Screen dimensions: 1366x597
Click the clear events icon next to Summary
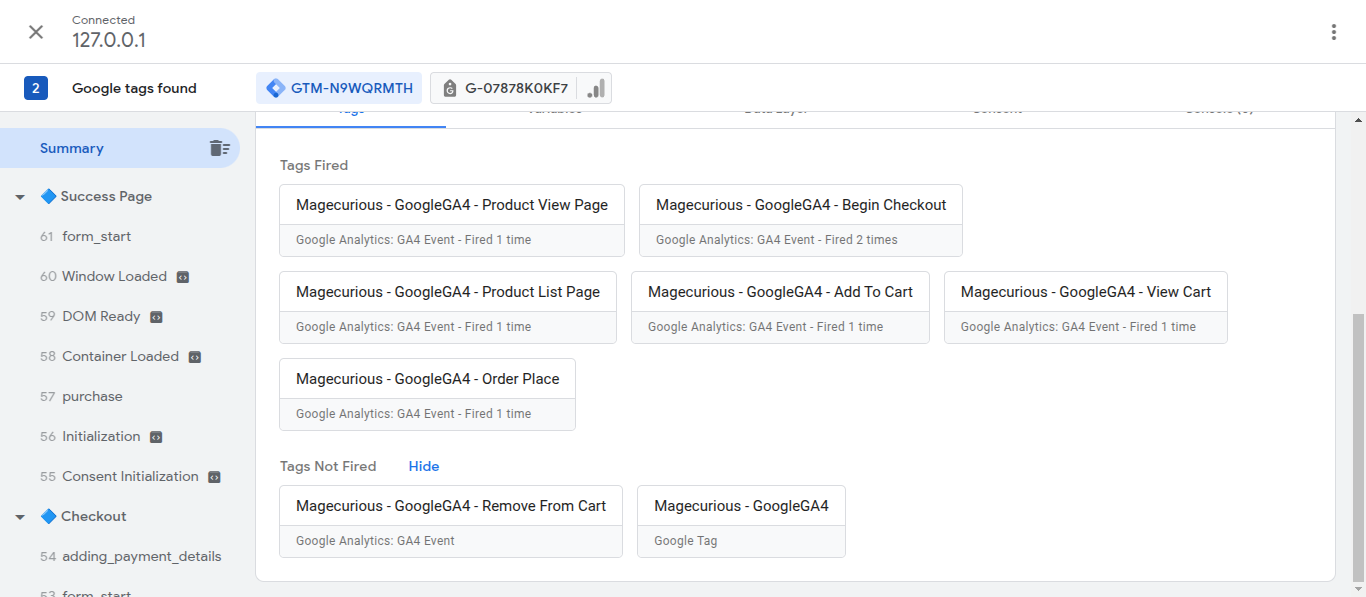pyautogui.click(x=219, y=147)
